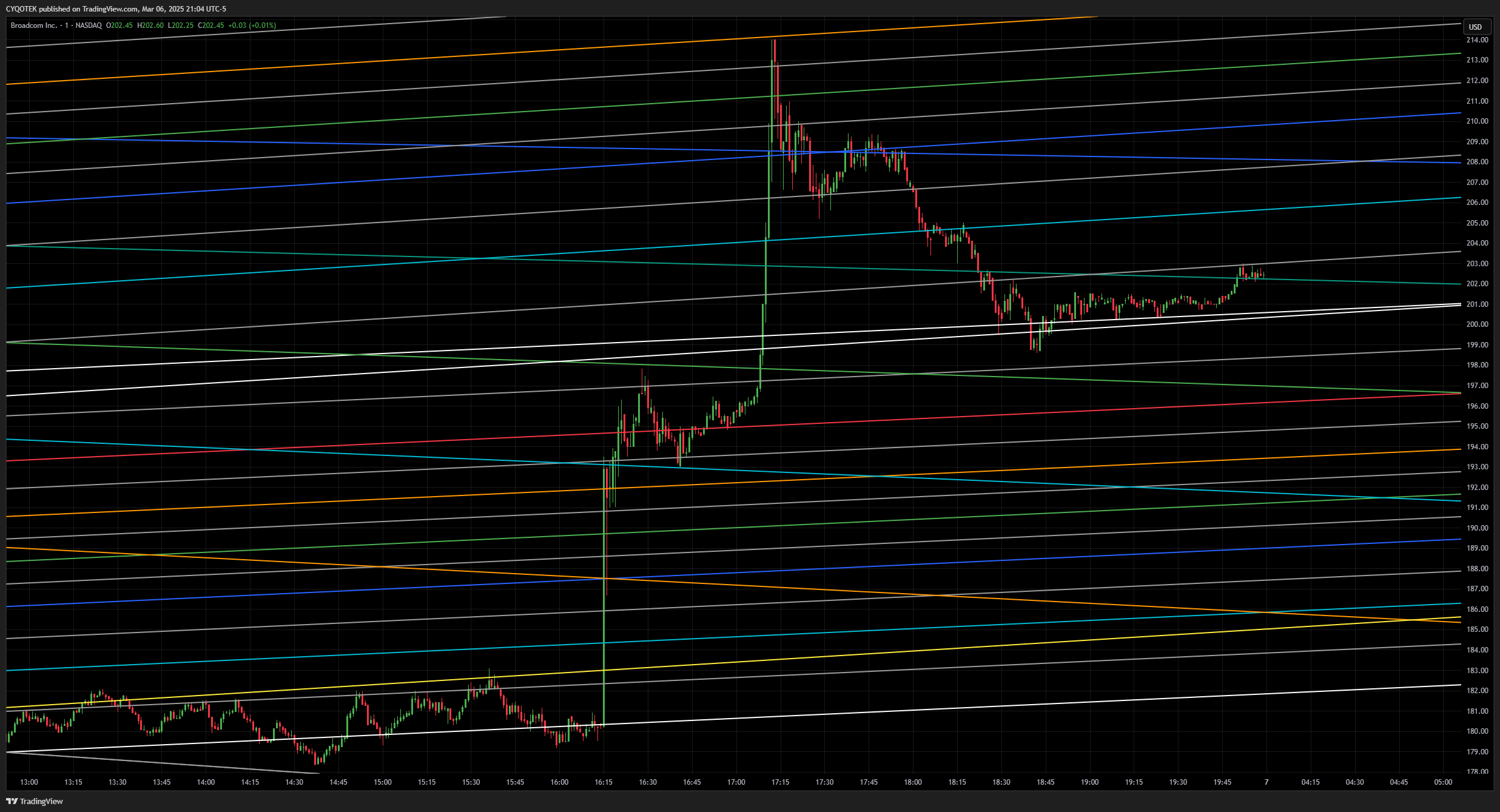Viewport: 1500px width, 812px height.
Task: Click the 206.00 price axis label
Action: (1477, 203)
